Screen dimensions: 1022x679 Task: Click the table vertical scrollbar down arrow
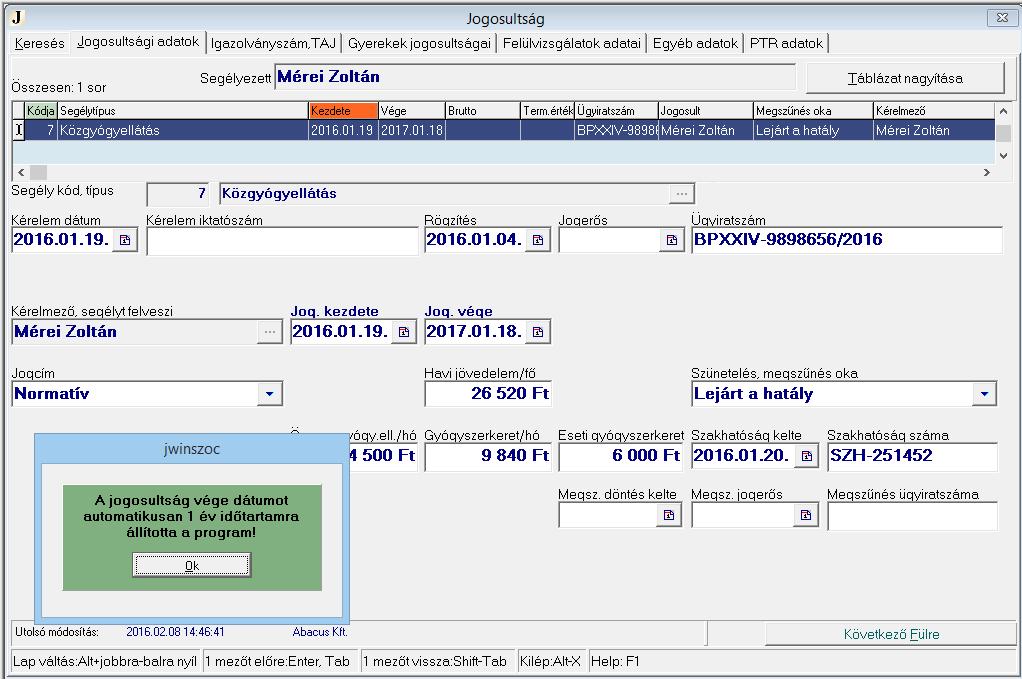point(1003,156)
